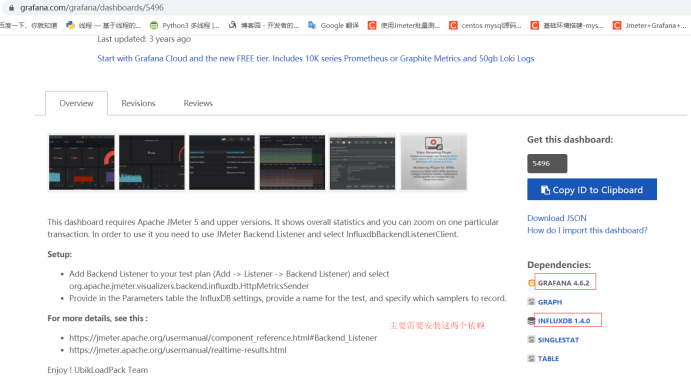Viewport: 691px width, 389px height.
Task: Click the Get this dashboard heading
Action: [x=570, y=140]
